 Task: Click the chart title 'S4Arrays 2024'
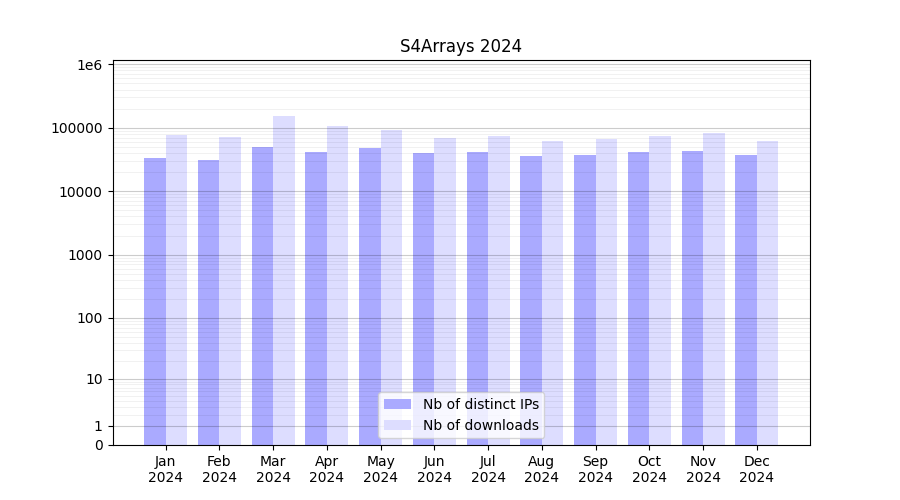tap(461, 46)
